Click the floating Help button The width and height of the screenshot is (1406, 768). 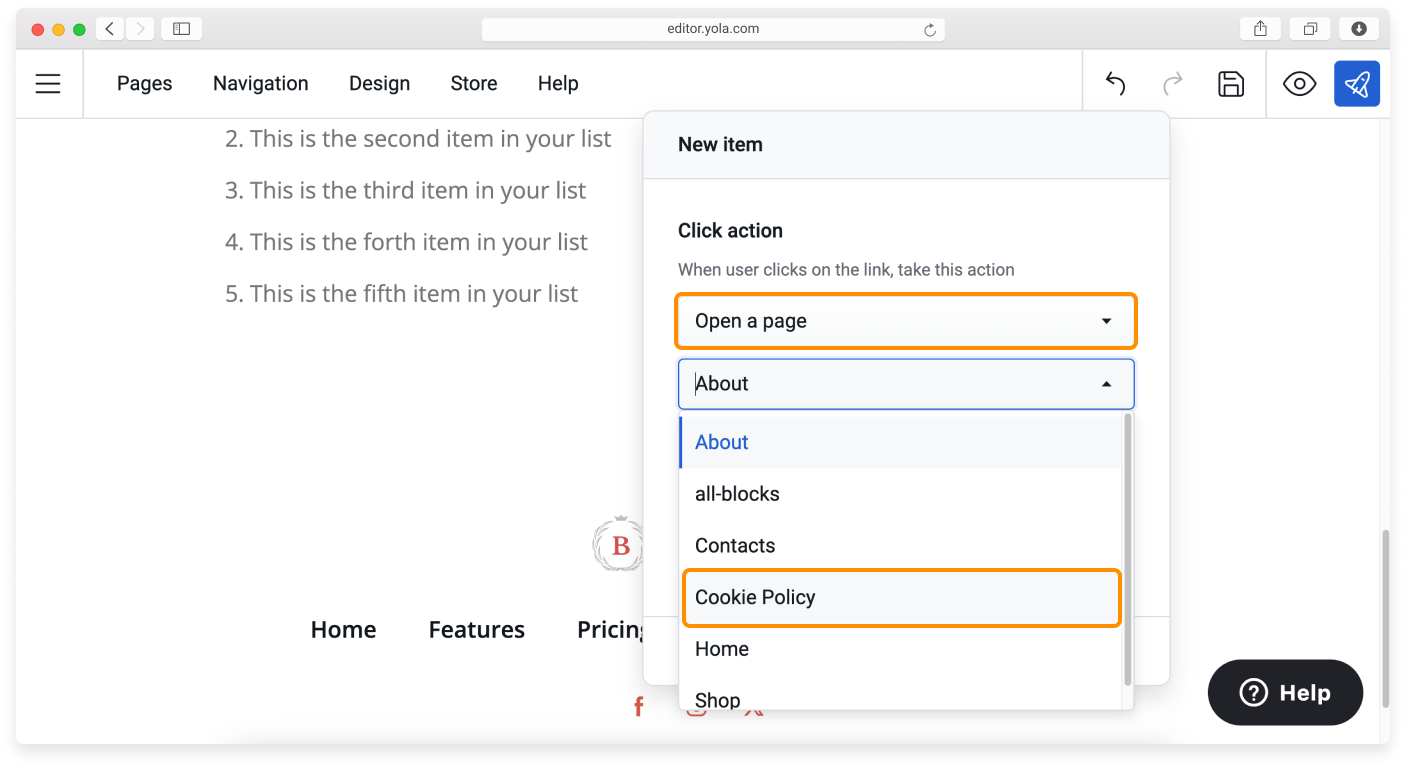point(1285,692)
